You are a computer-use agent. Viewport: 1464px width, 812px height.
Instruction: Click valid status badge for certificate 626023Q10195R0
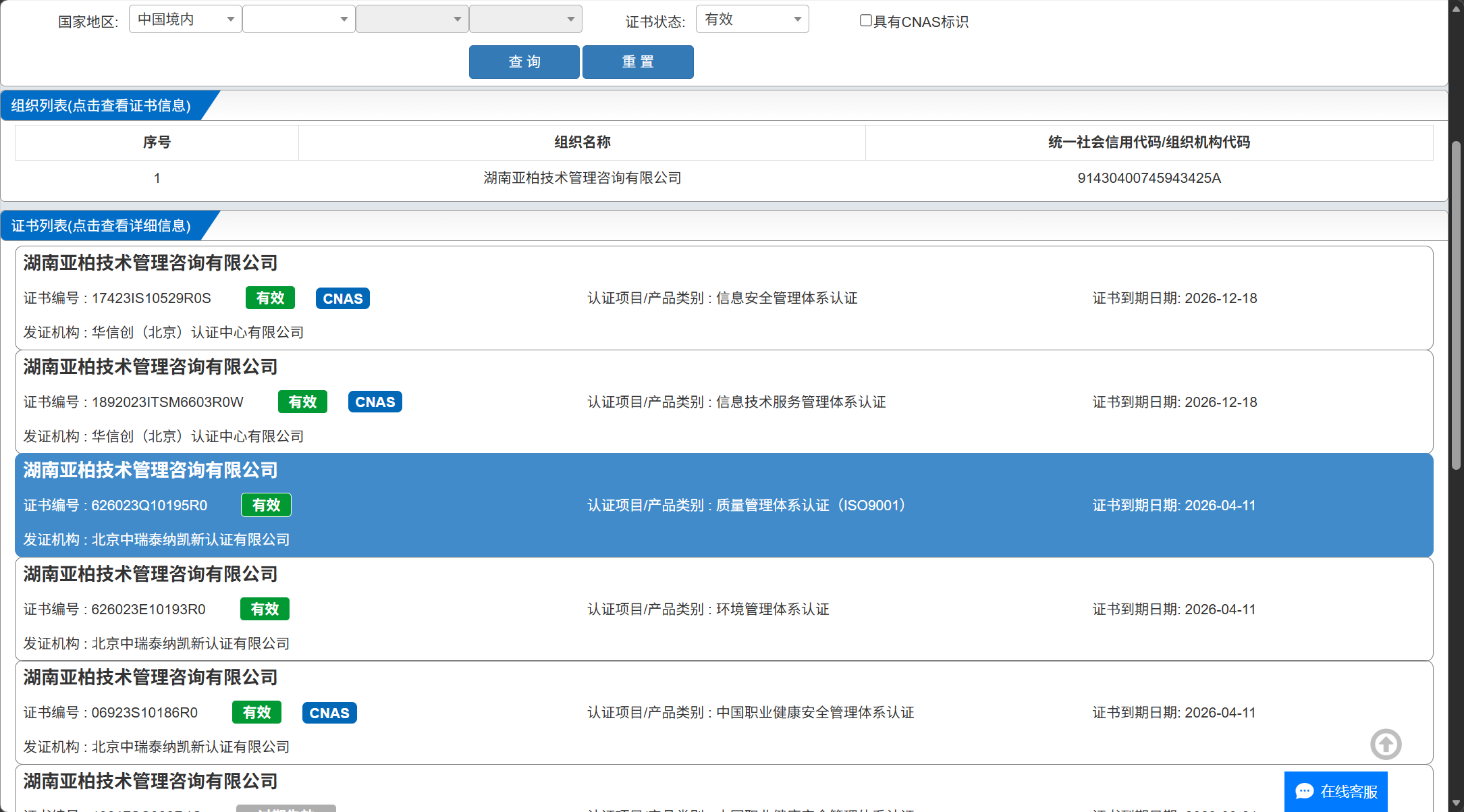click(266, 506)
